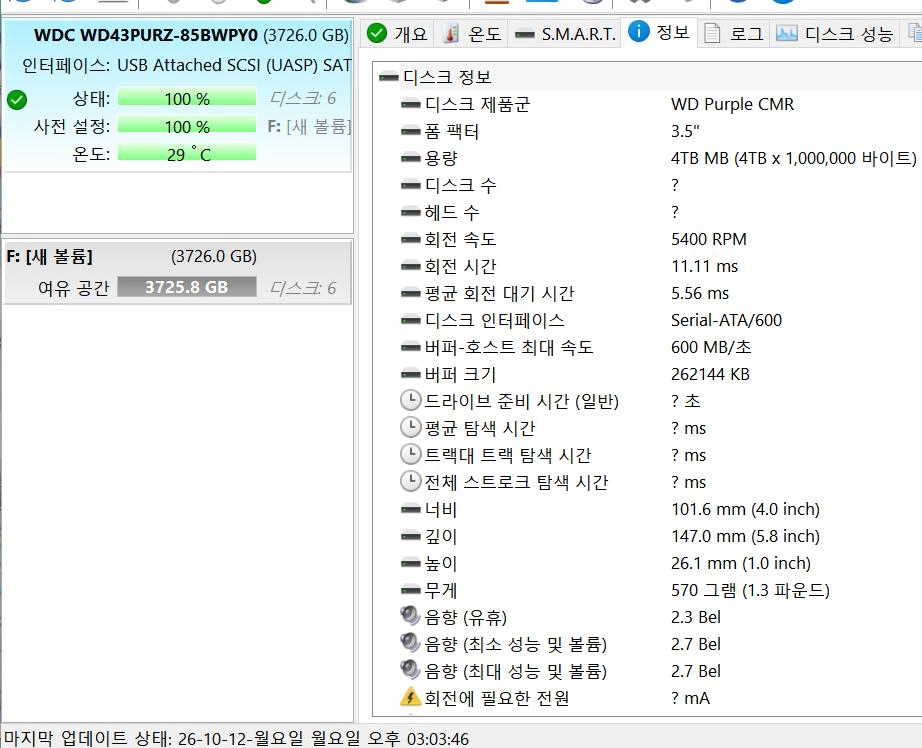922x748 pixels.
Task: Click the disk icon beside 용량
Action: [x=410, y=159]
